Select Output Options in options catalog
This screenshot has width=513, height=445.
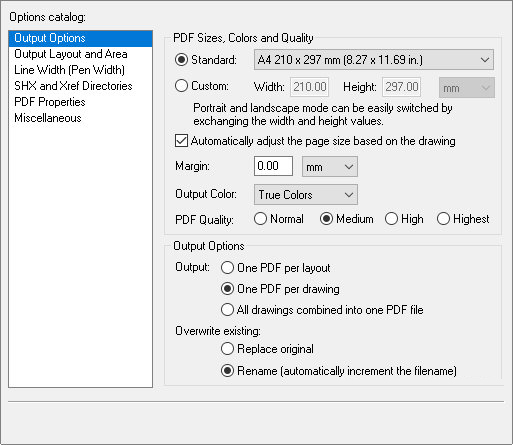80,38
